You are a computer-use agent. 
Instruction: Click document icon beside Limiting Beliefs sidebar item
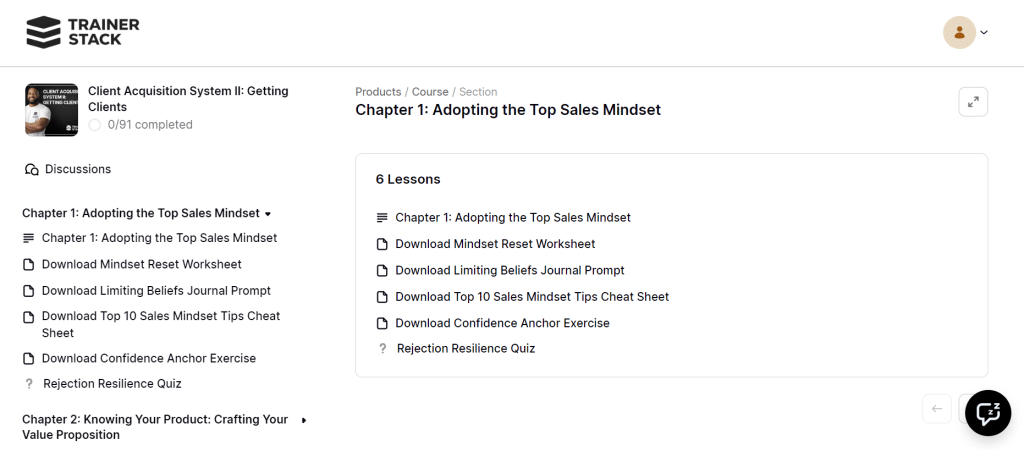pos(28,291)
